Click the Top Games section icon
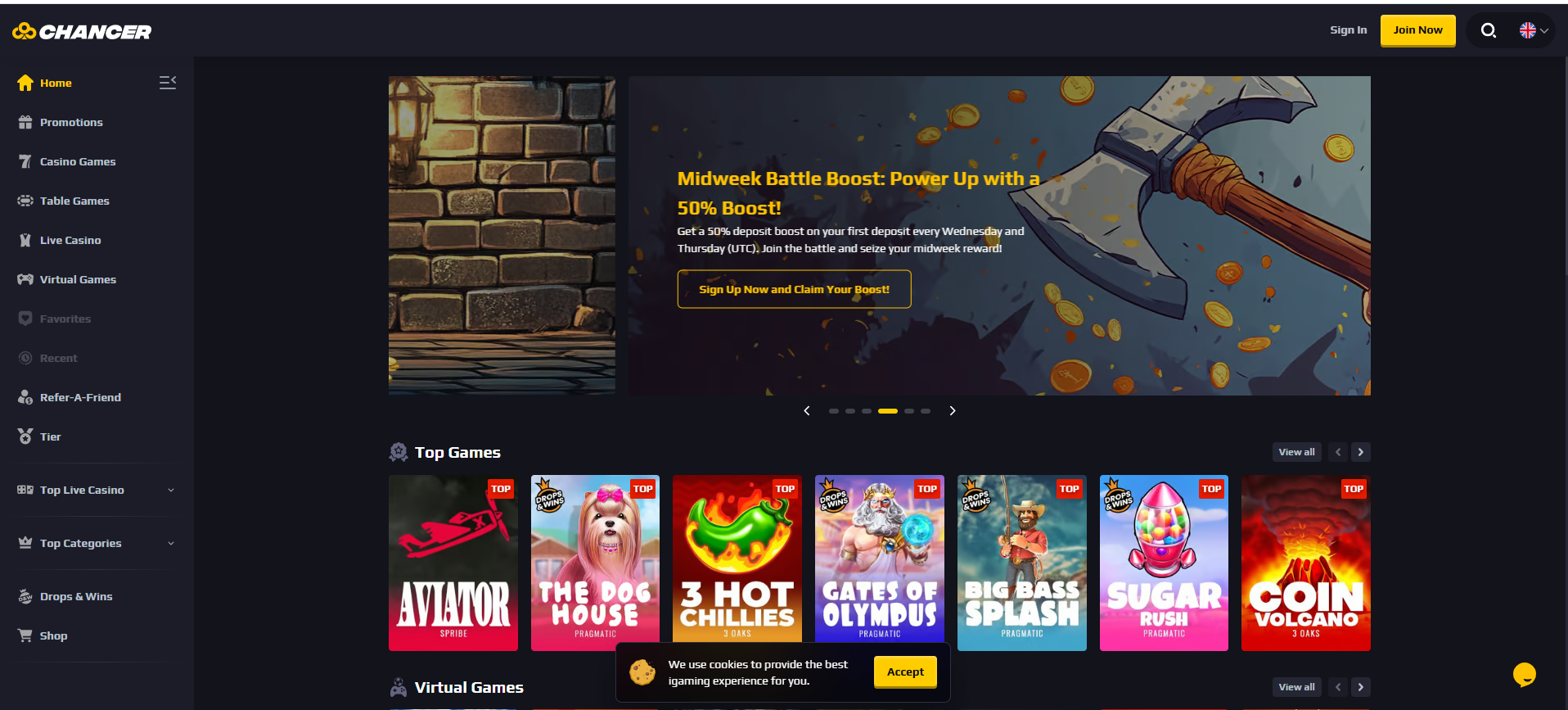This screenshot has height=710, width=1568. (x=399, y=452)
